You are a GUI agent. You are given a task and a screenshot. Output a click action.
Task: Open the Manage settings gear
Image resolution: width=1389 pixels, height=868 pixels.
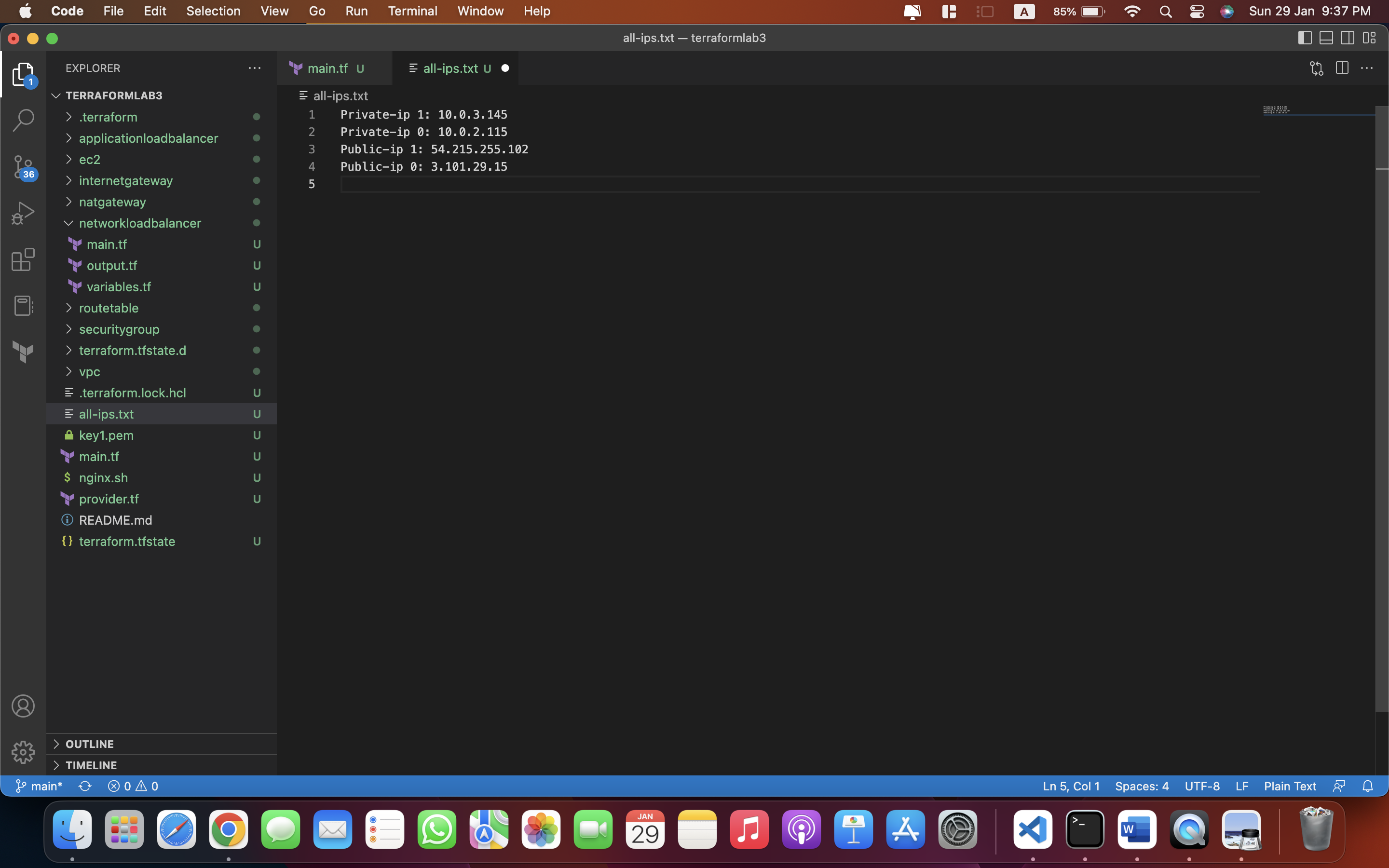[x=24, y=751]
